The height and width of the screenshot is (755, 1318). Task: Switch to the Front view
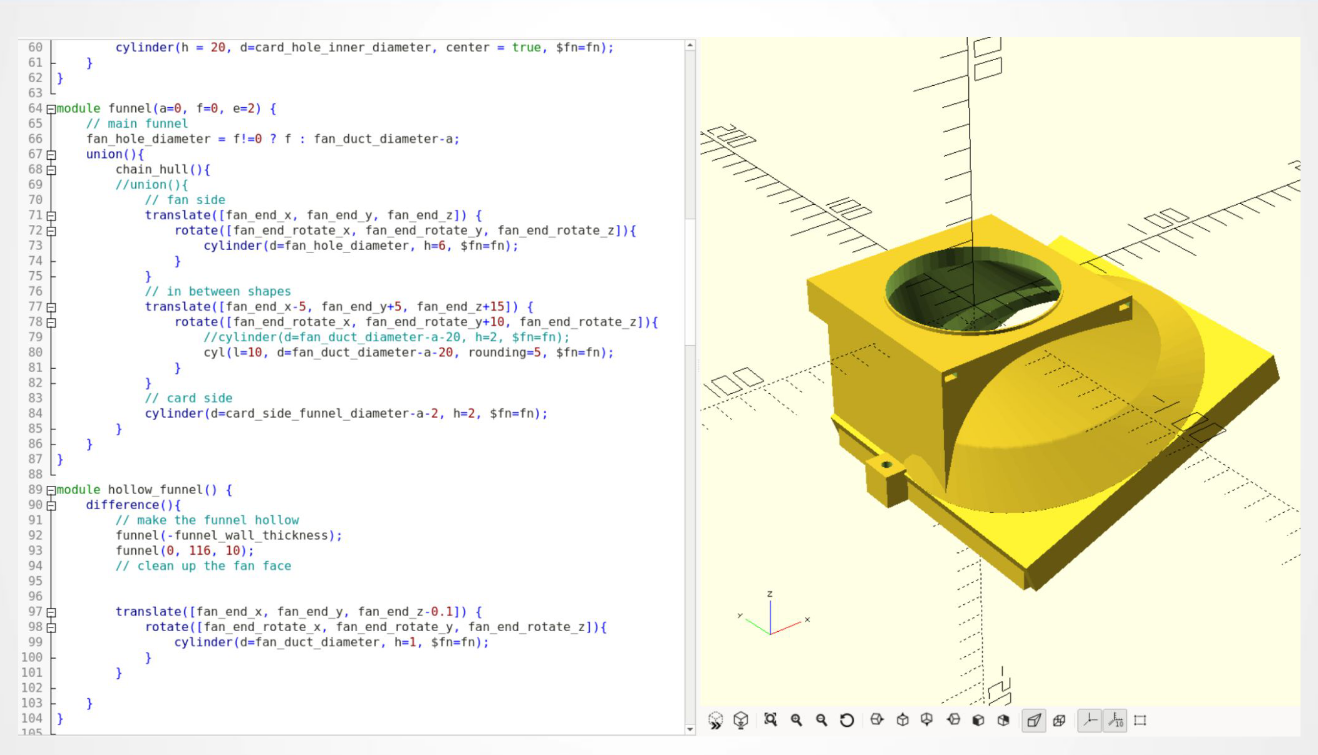[x=978, y=720]
